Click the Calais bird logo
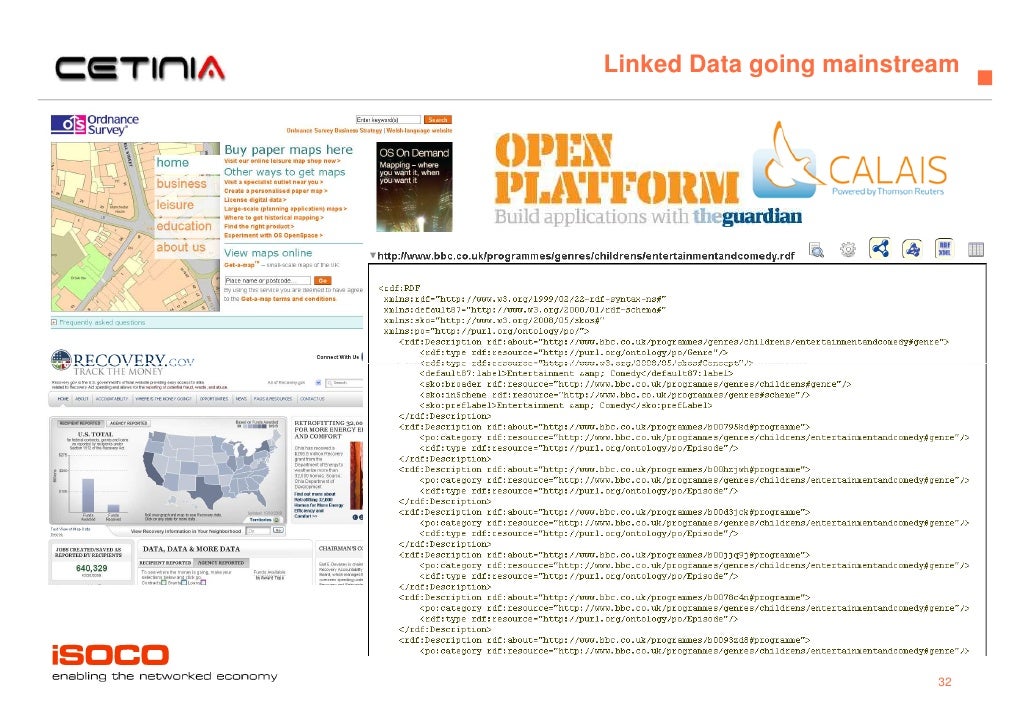 (x=788, y=161)
